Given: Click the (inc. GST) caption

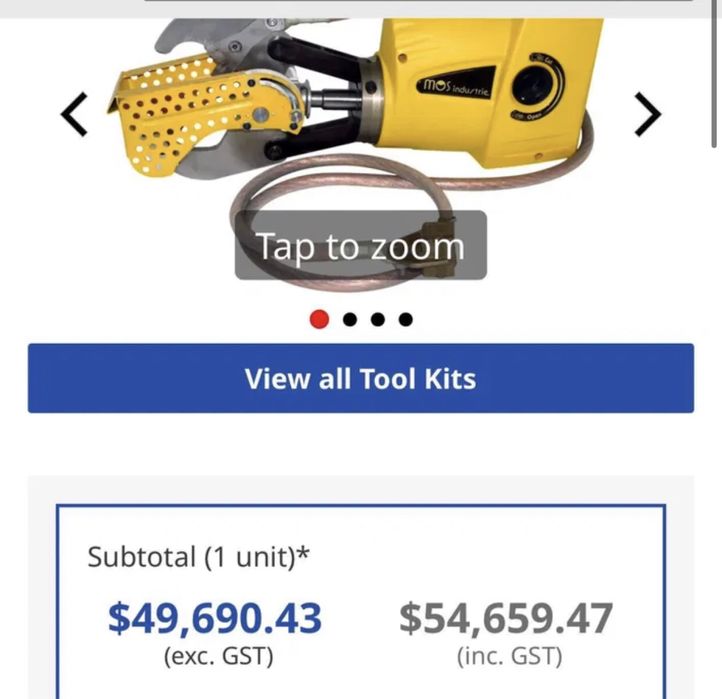Looking at the screenshot, I should tap(510, 656).
